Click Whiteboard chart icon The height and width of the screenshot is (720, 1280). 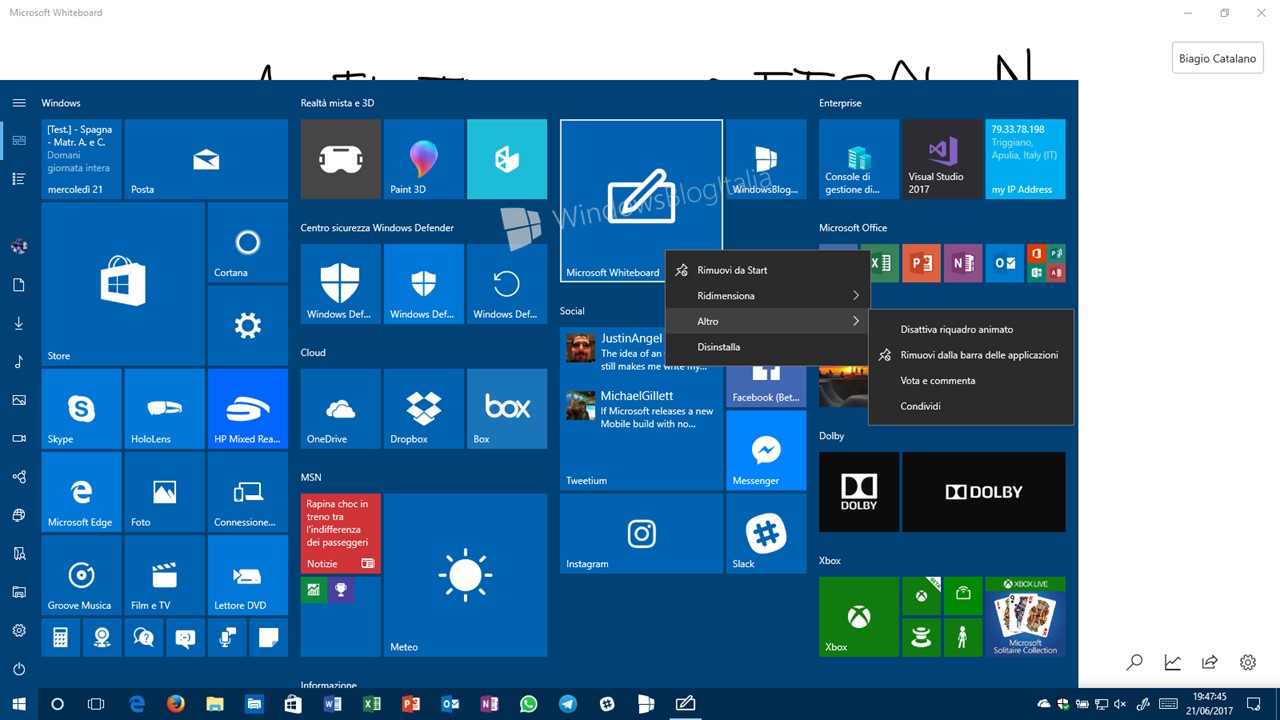tap(1172, 662)
